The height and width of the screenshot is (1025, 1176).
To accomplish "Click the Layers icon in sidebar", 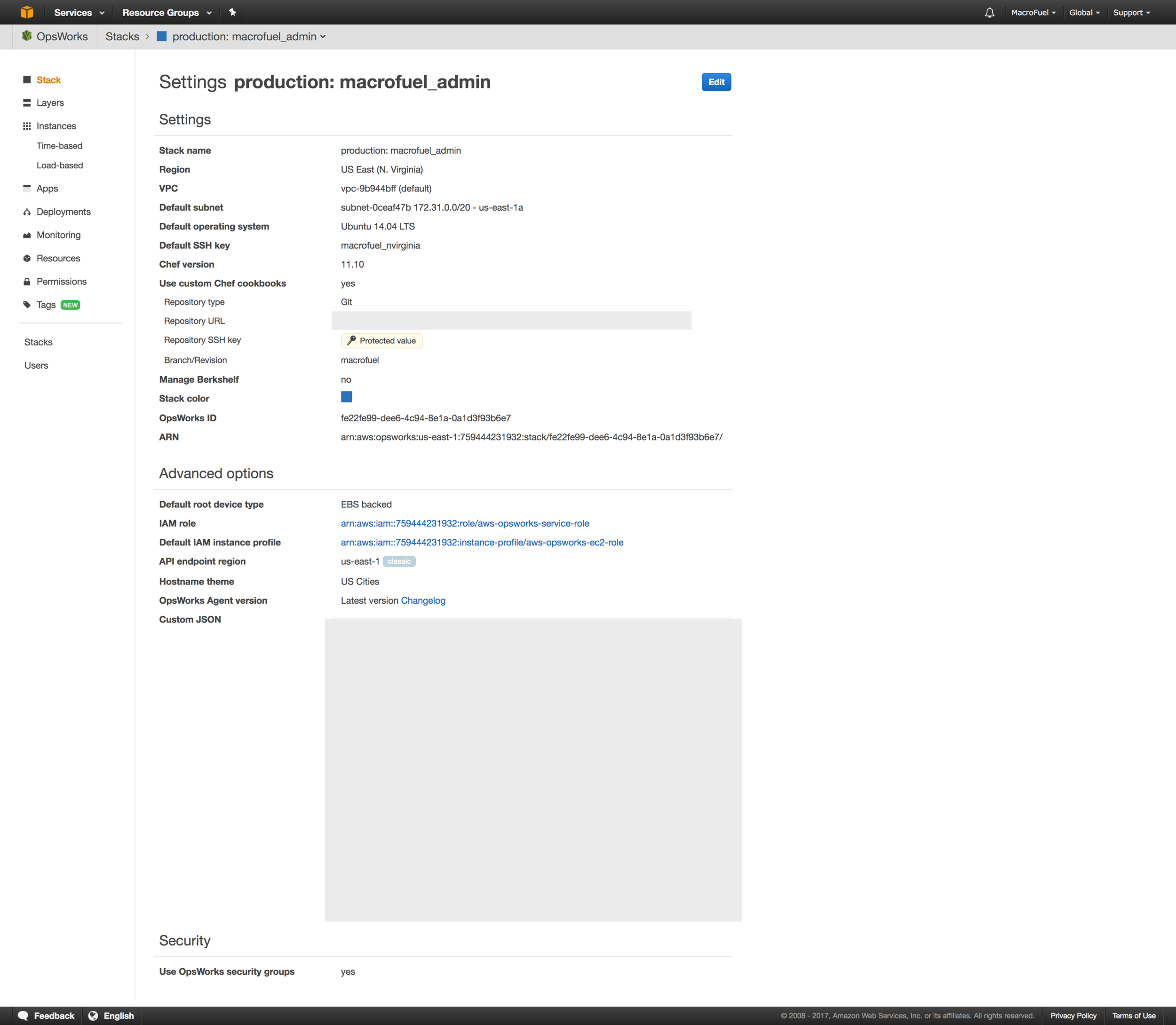I will [27, 103].
